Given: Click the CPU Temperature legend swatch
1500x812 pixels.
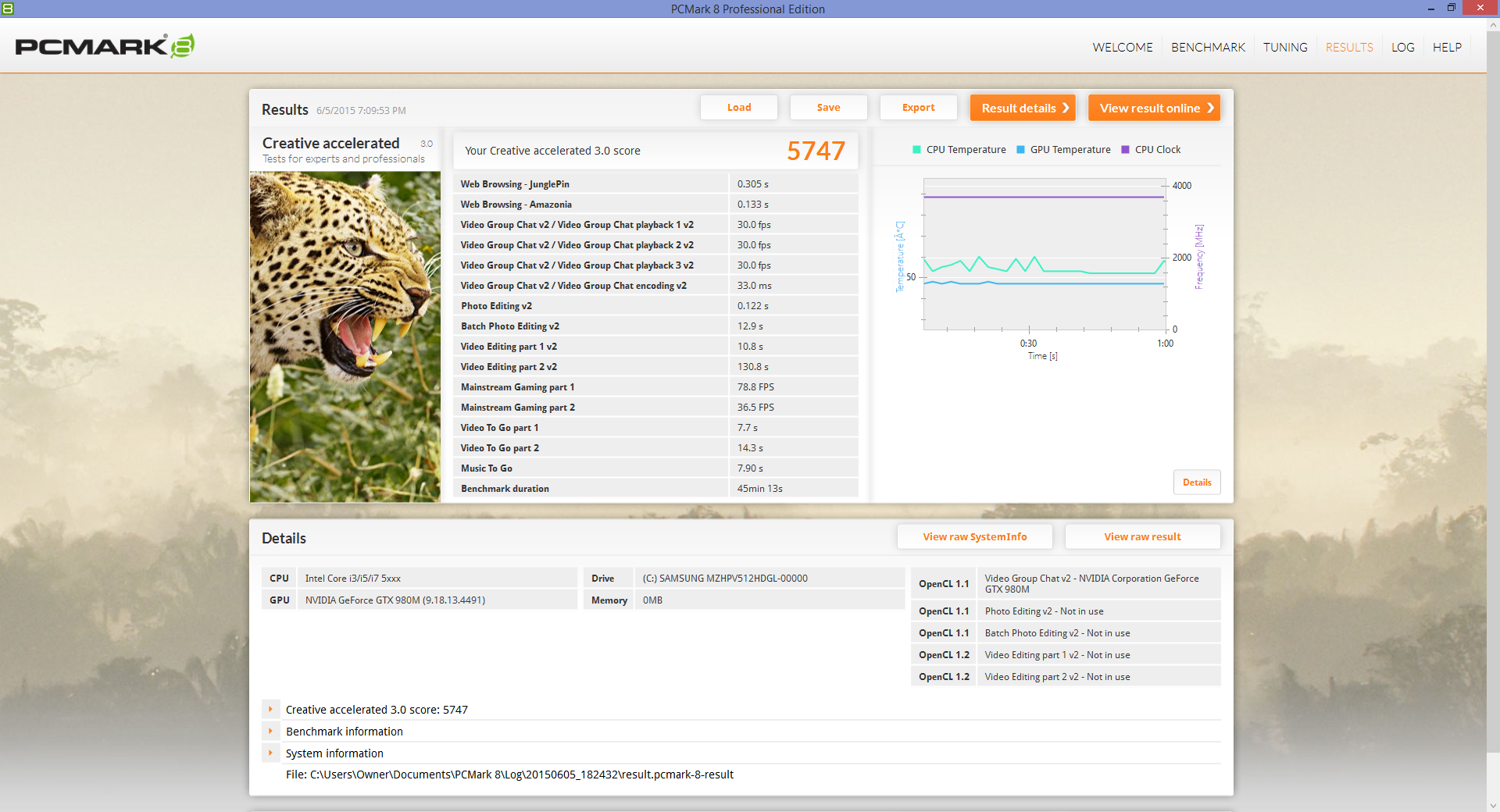Looking at the screenshot, I should coord(916,150).
